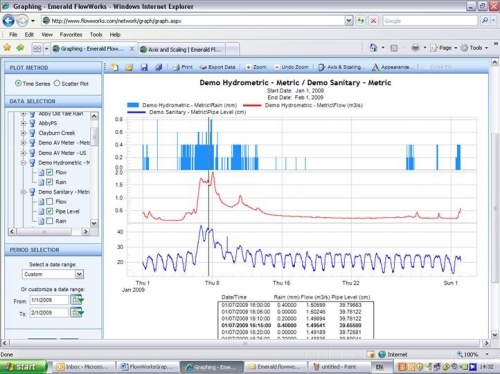
Task: Open the View menu
Action: tap(47, 34)
